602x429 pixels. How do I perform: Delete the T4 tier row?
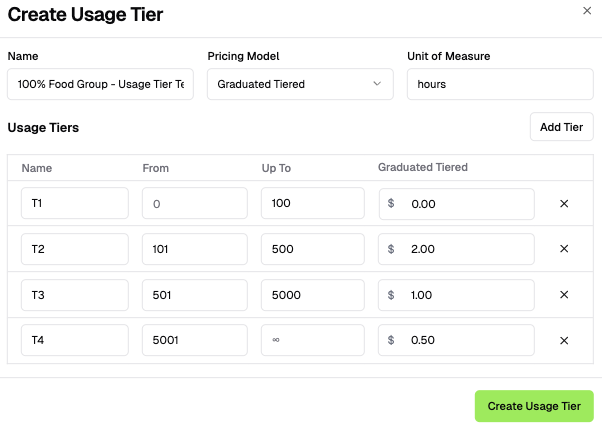point(564,341)
